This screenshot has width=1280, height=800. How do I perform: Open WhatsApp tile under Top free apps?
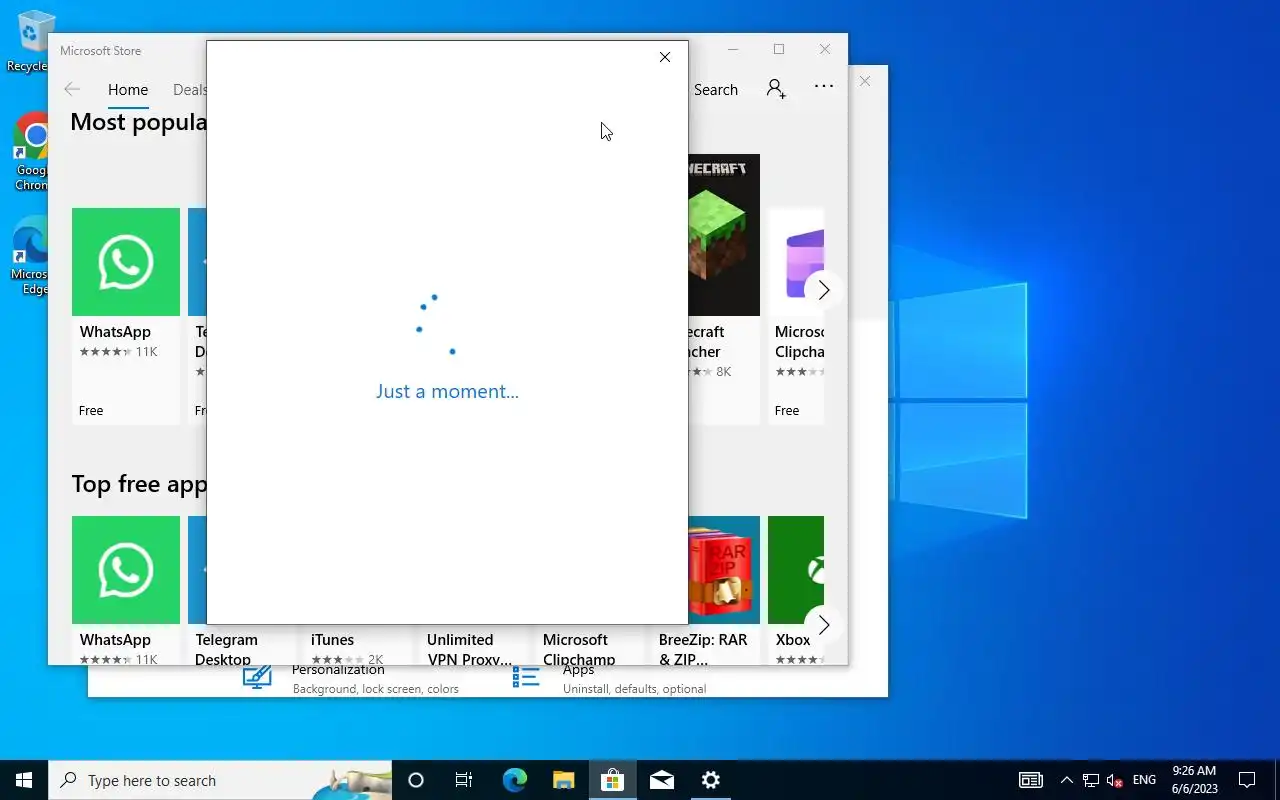(126, 590)
